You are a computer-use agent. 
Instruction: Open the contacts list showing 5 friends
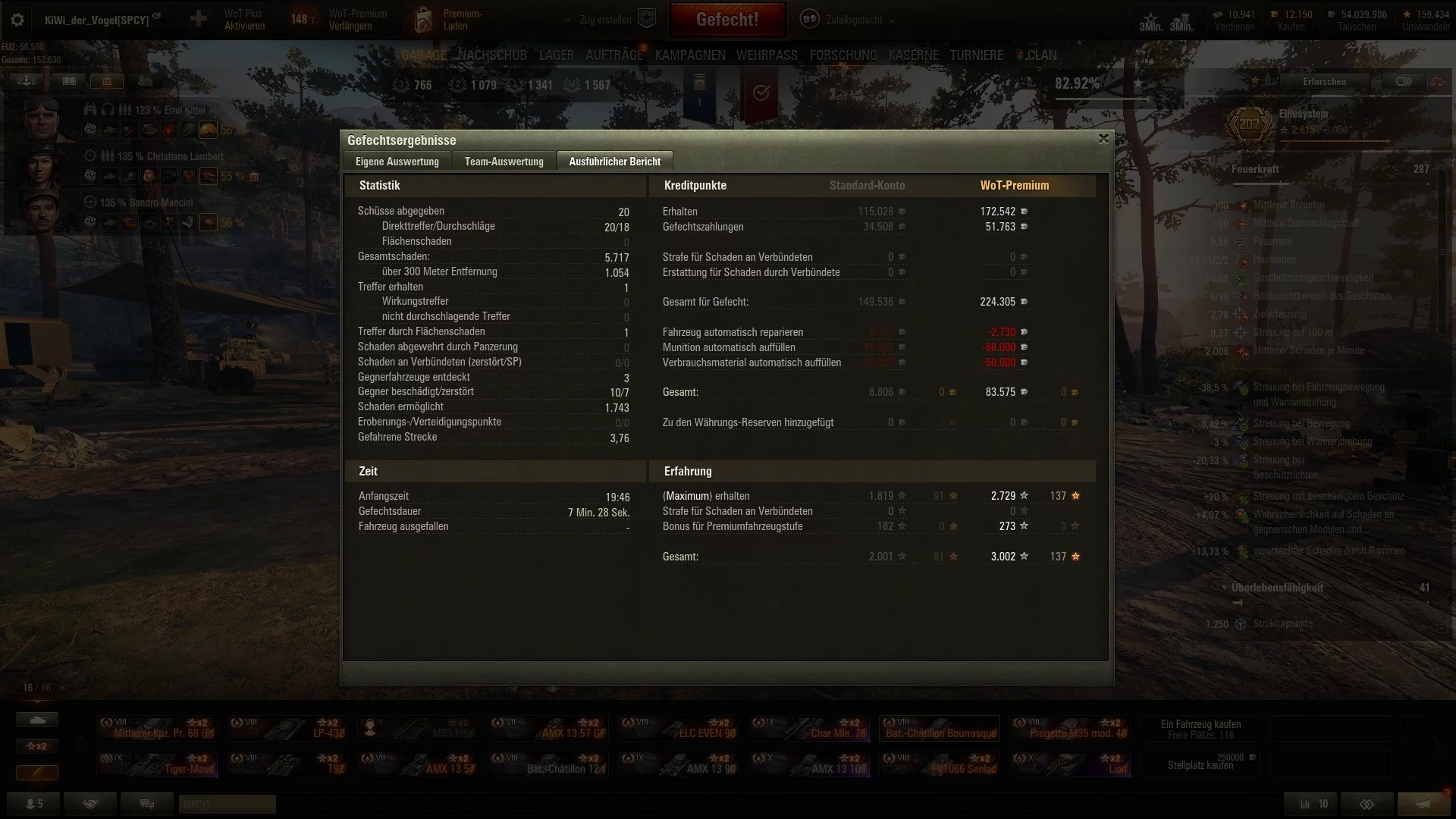tap(34, 804)
